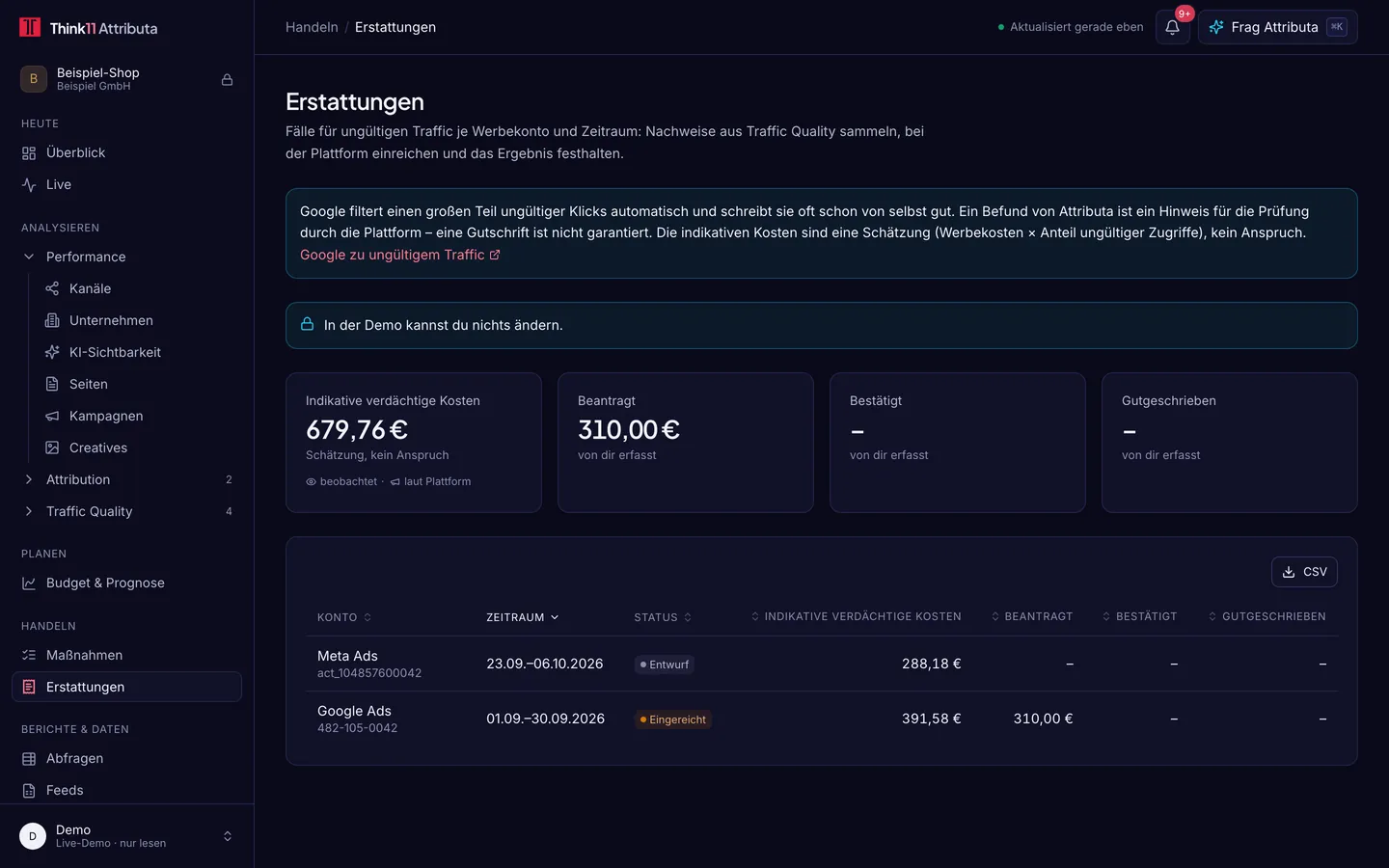
Task: Click the Handeln breadcrumb
Action: pos(312,27)
